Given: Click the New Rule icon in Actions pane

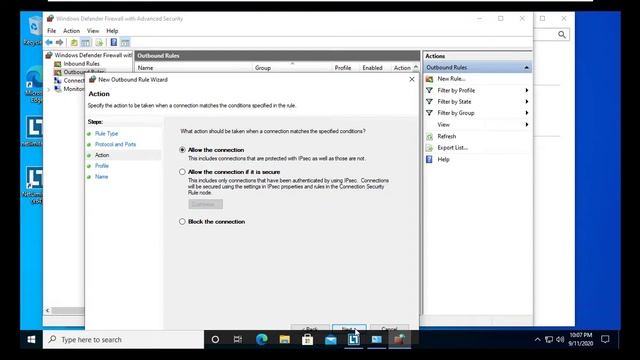Looking at the screenshot, I should [x=429, y=79].
